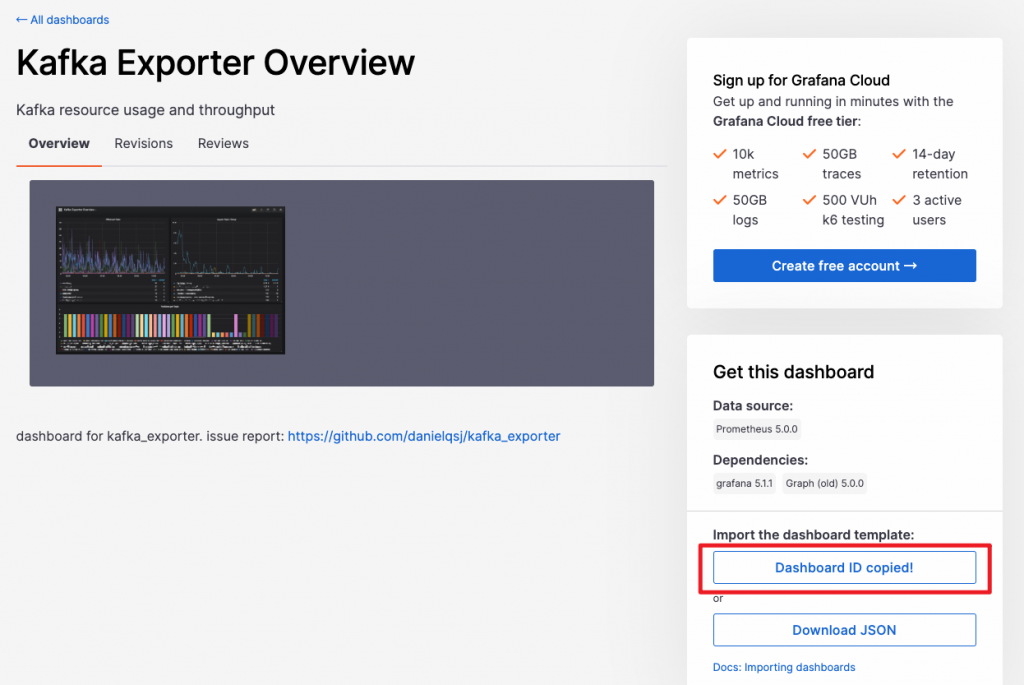Click the checkmark next to 50GB logs

tap(720, 200)
